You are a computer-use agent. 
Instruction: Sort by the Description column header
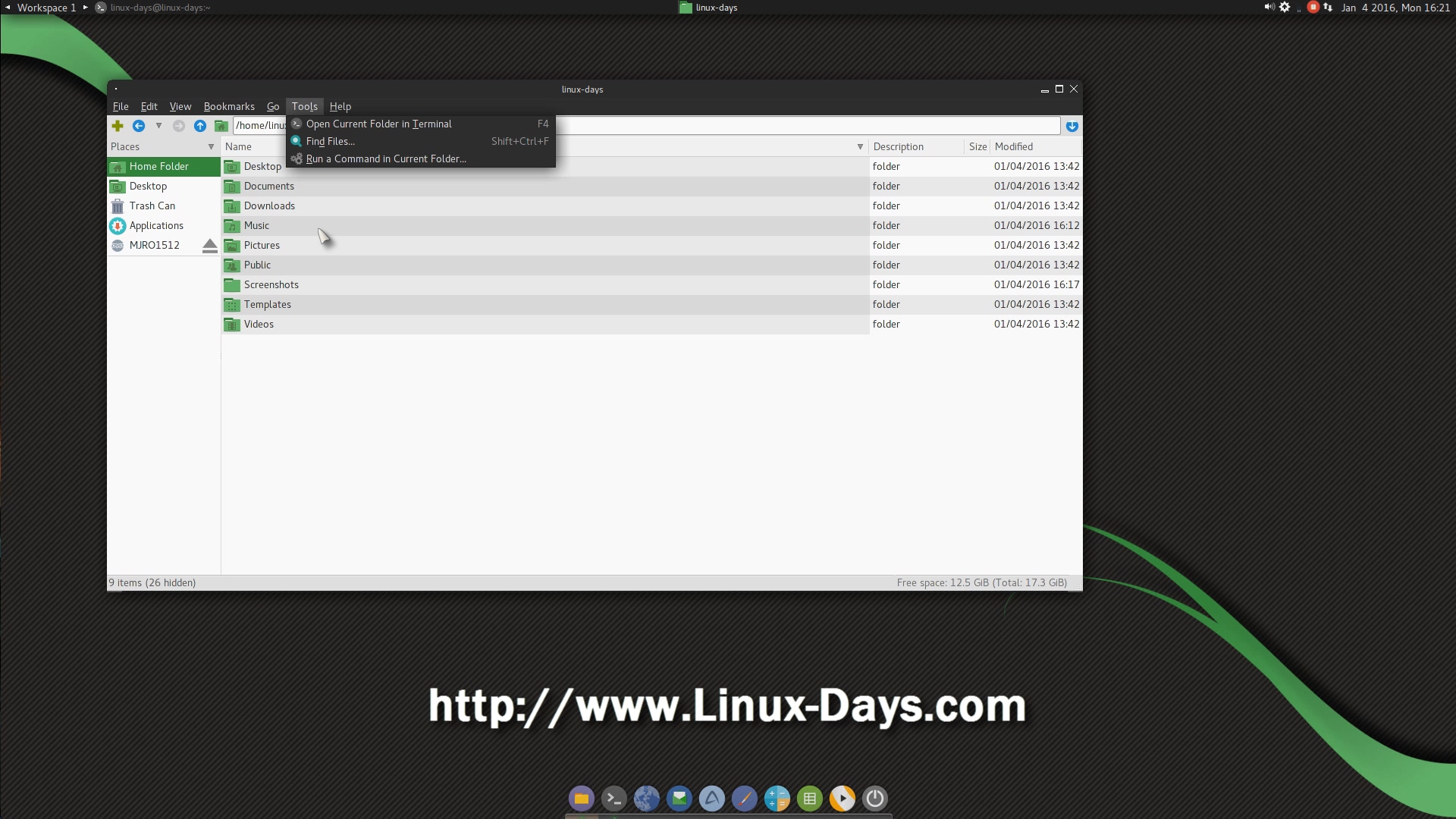916,146
